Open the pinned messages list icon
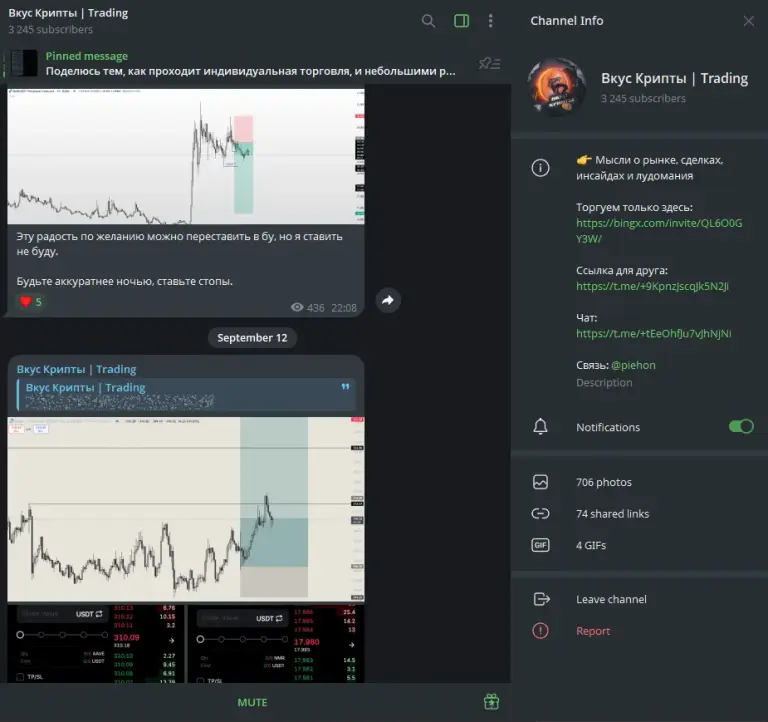The image size is (768, 722). pyautogui.click(x=489, y=64)
